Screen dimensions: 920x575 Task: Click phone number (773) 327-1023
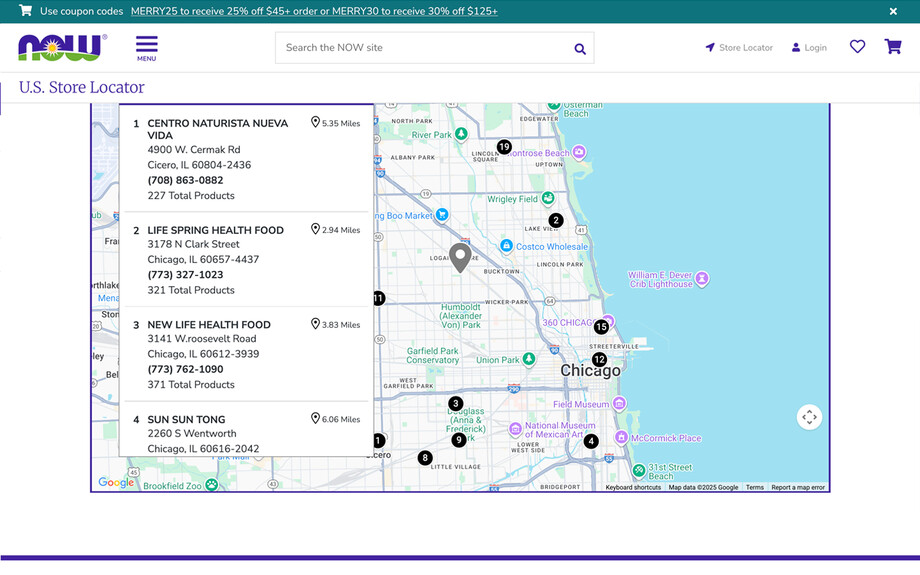tap(185, 275)
